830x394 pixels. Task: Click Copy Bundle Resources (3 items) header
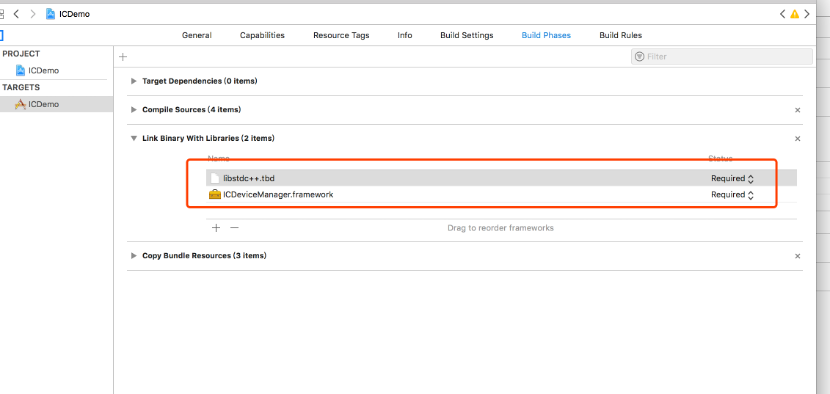pos(204,256)
